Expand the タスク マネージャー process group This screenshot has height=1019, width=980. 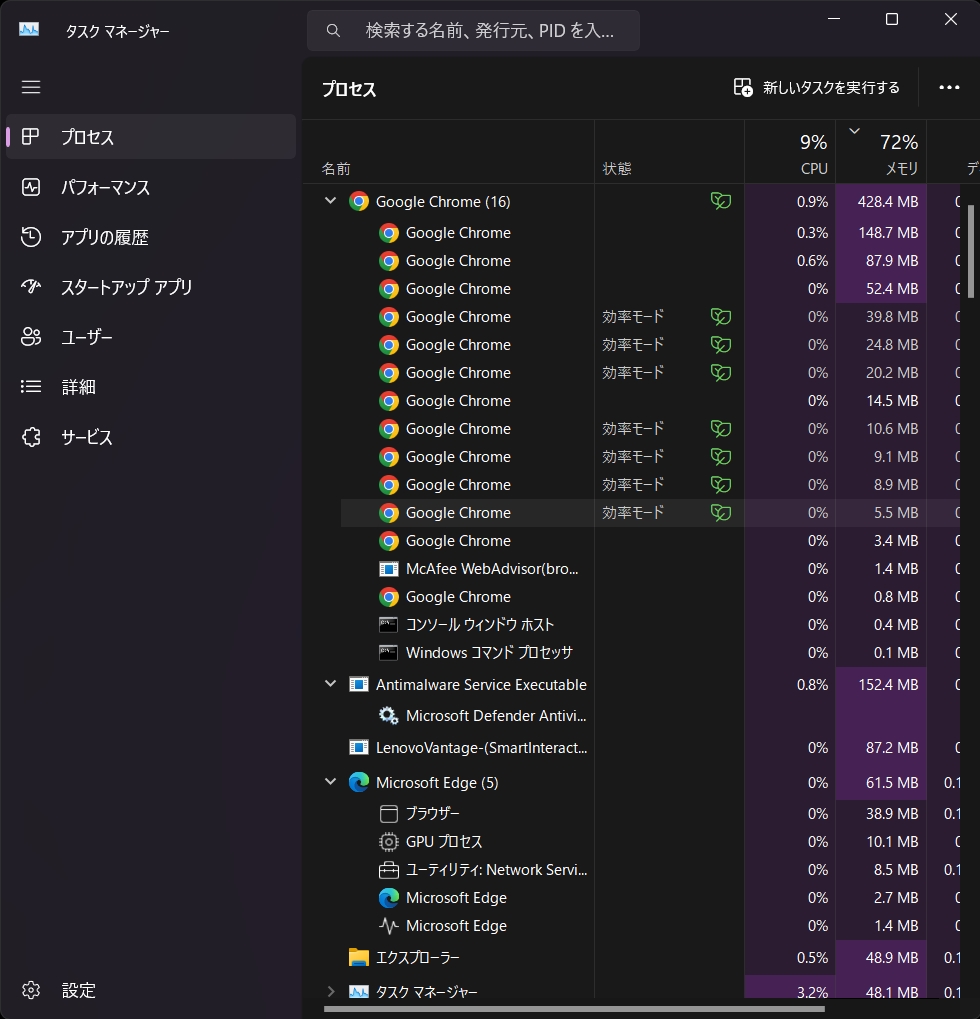coord(330,991)
